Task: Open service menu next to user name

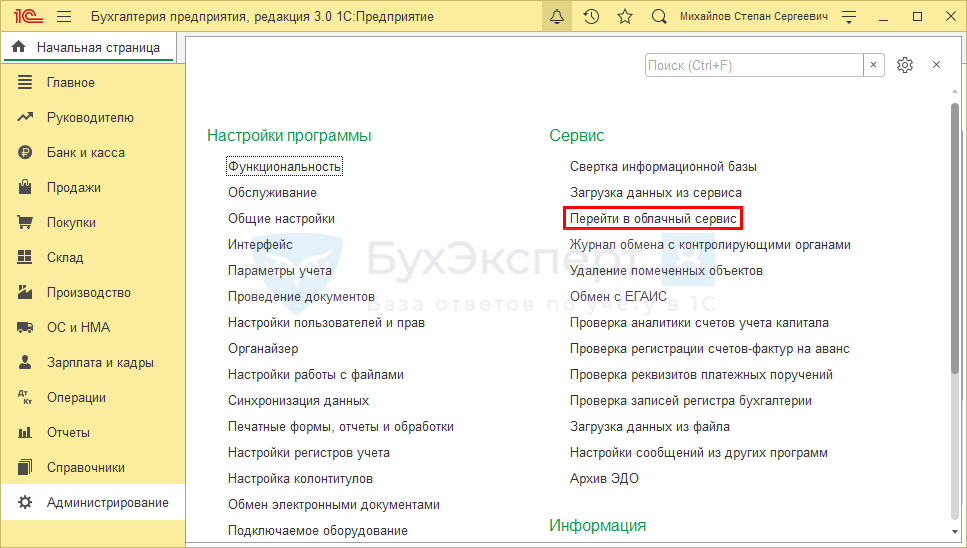Action: click(849, 17)
